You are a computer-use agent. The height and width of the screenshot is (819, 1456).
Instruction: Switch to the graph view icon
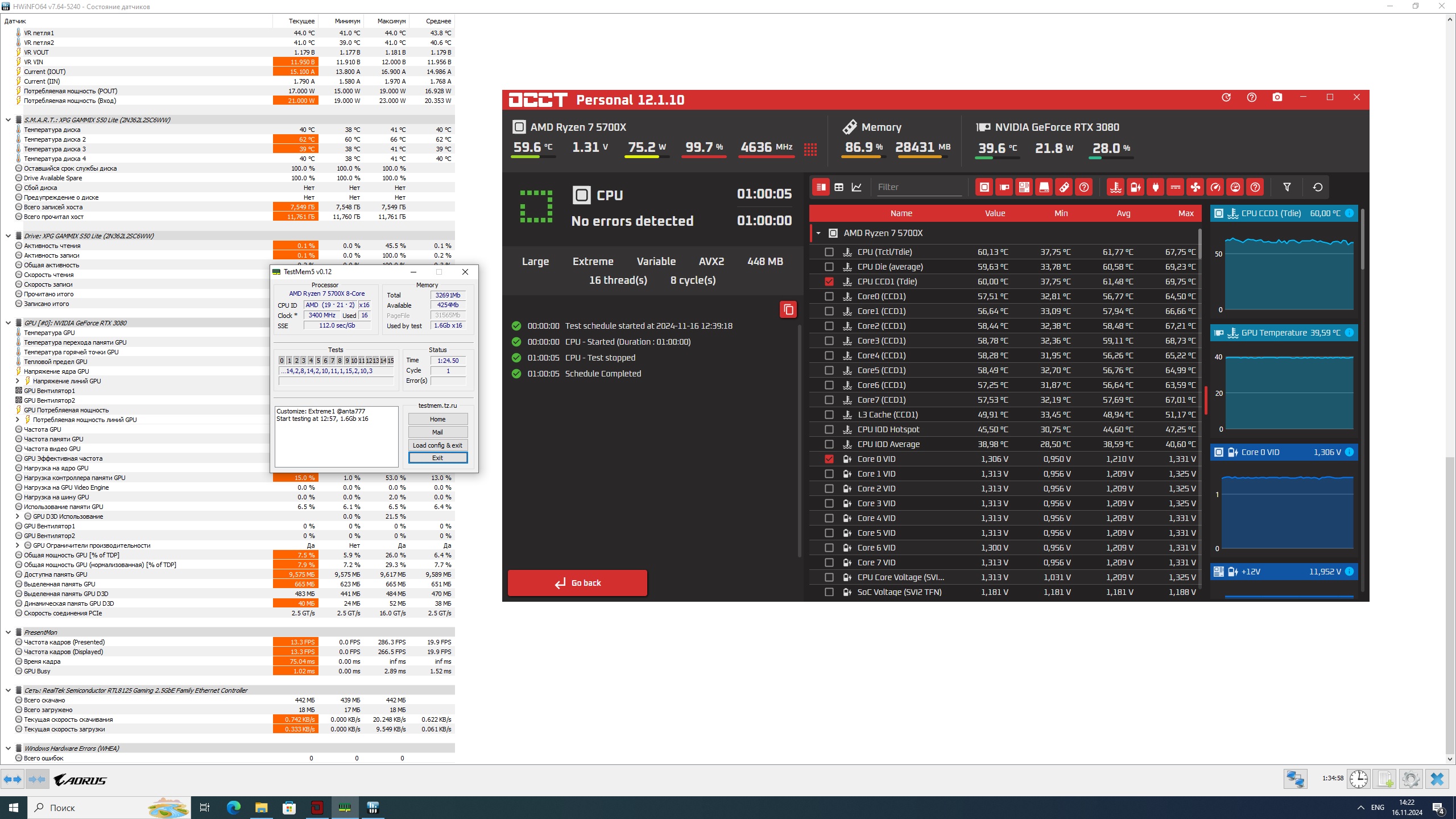click(857, 187)
